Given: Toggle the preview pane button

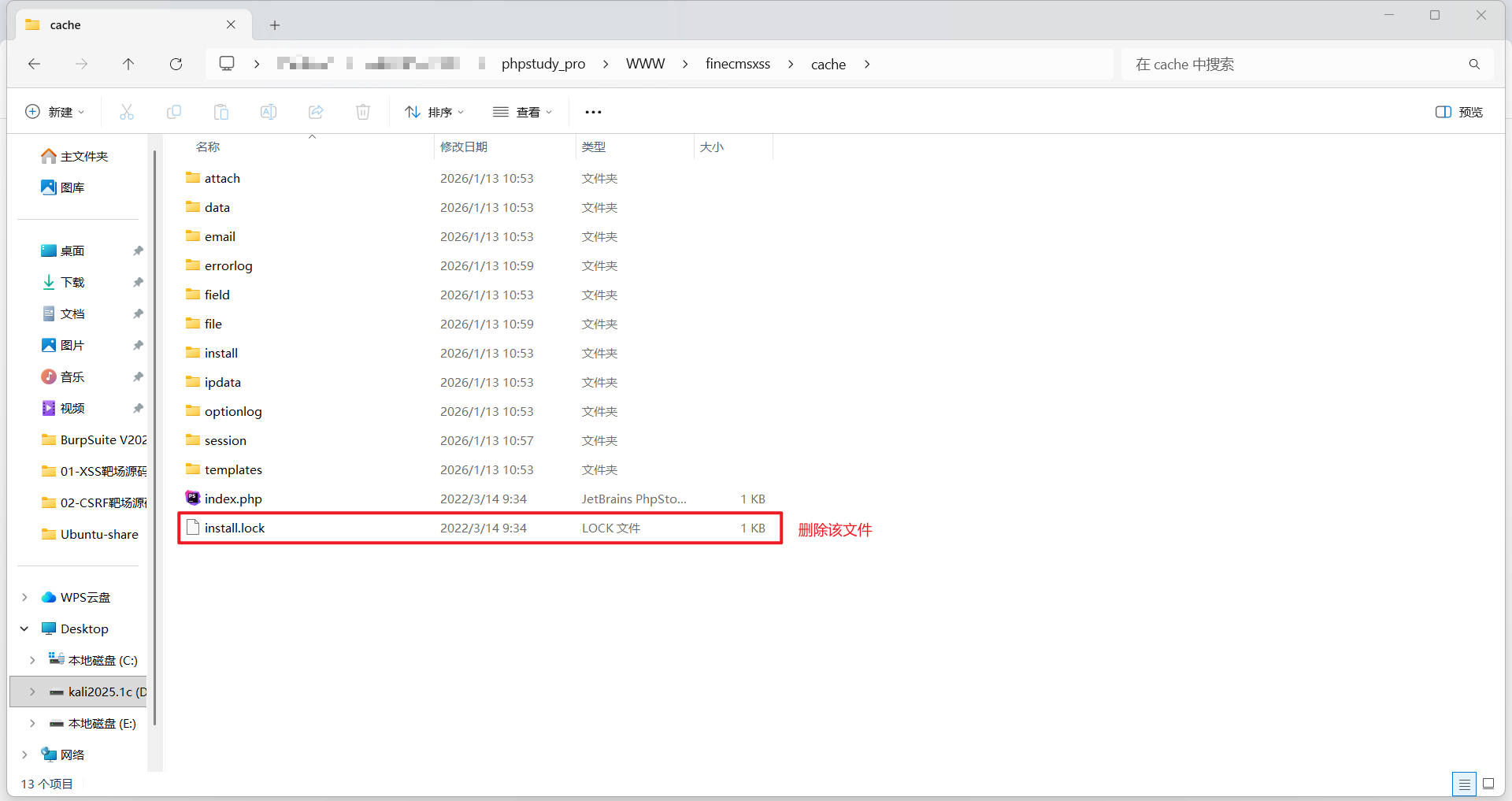Looking at the screenshot, I should (x=1459, y=112).
